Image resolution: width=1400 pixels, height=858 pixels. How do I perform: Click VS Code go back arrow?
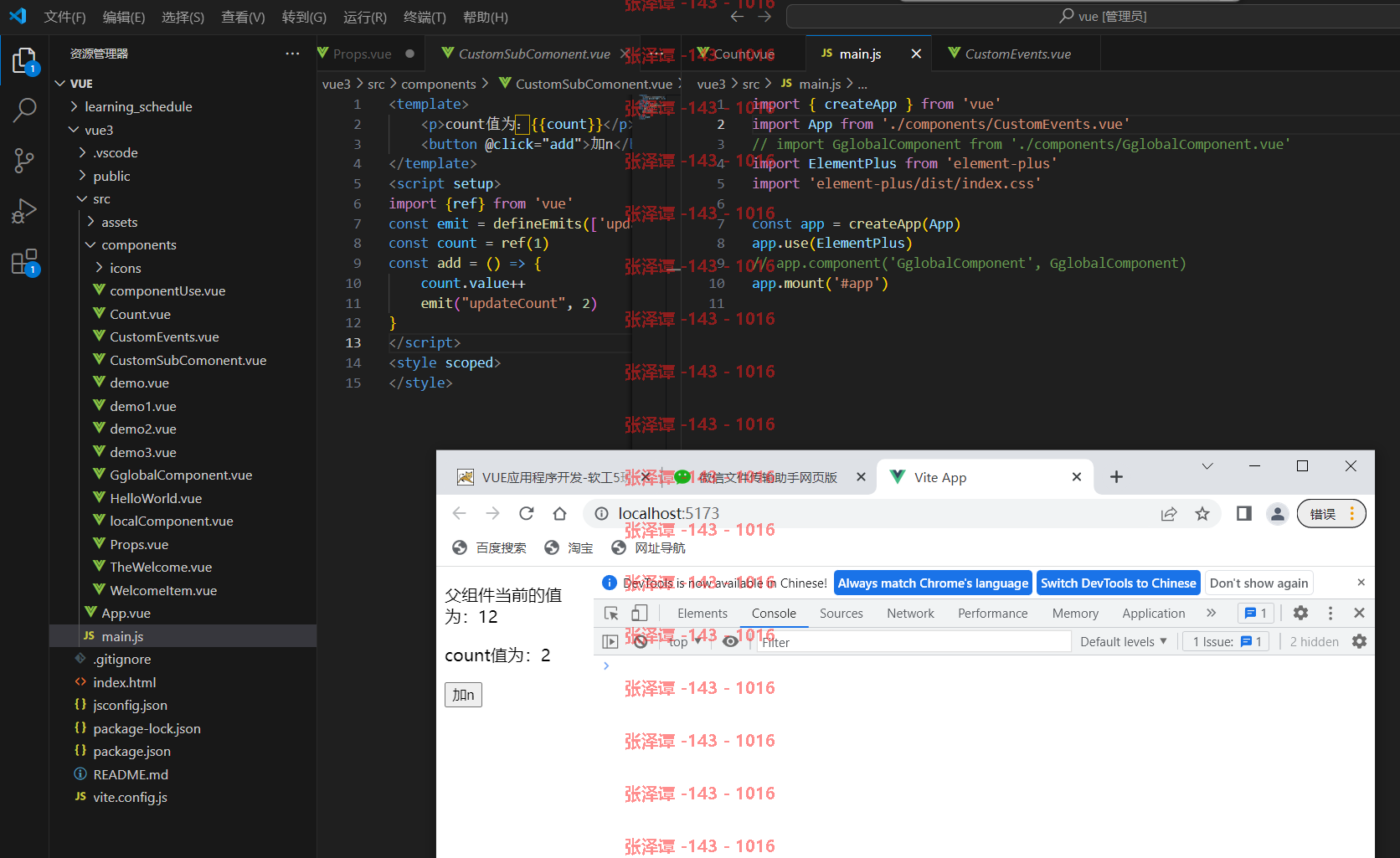tap(737, 16)
